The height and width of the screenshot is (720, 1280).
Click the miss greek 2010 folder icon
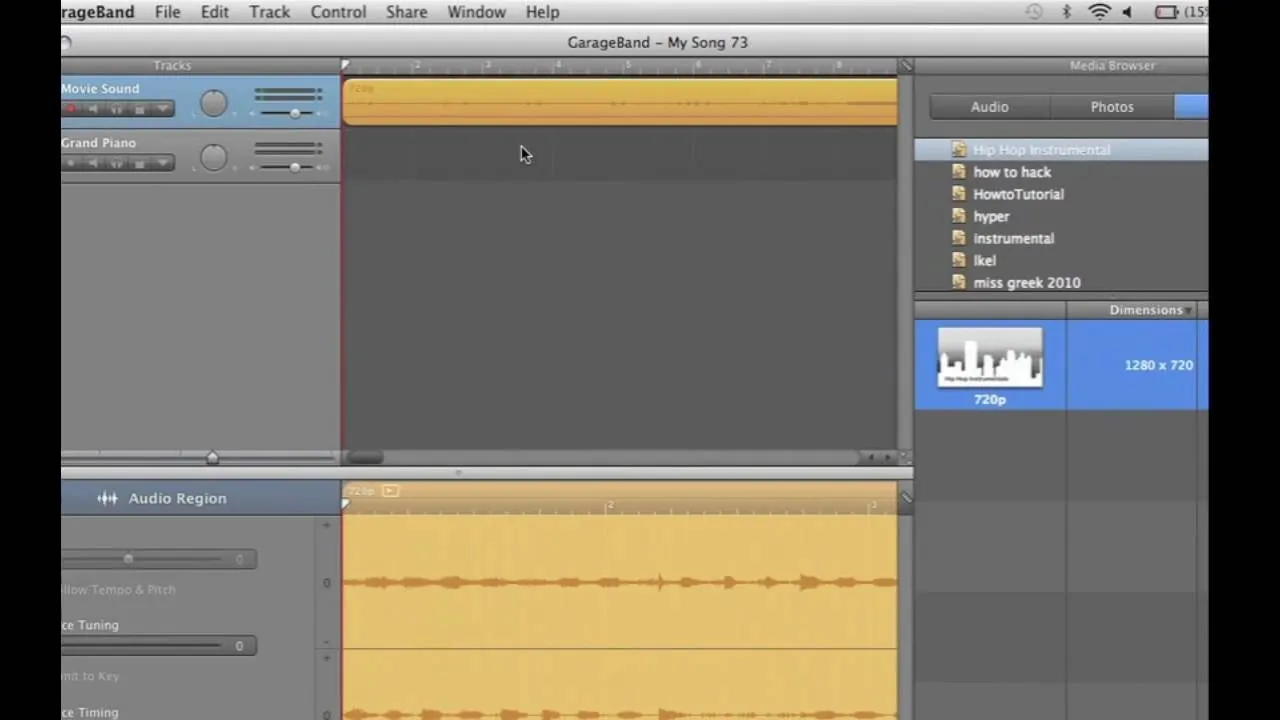click(959, 282)
